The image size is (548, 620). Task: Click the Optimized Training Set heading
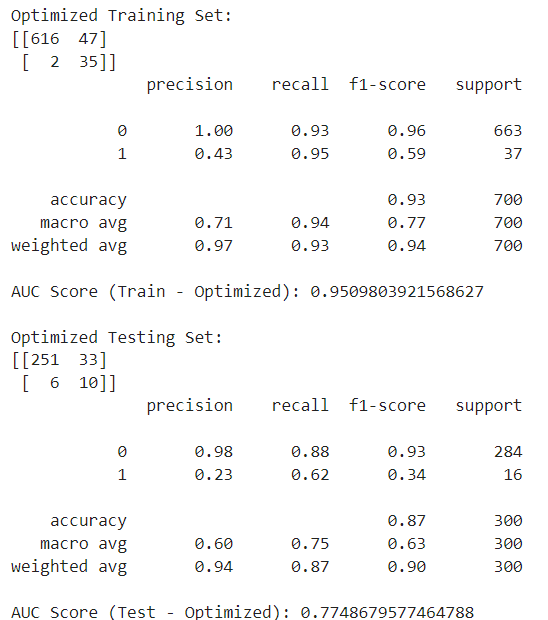click(x=121, y=16)
